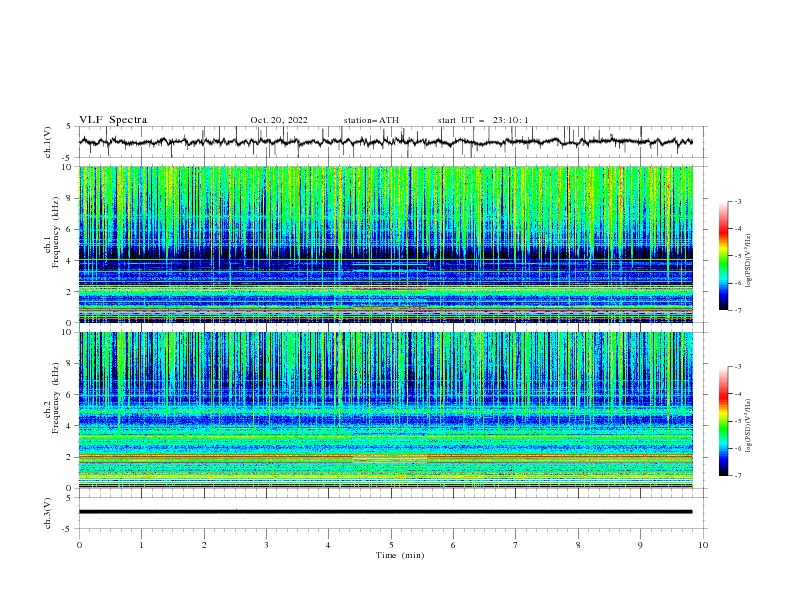Click time axis tick "9"
Image resolution: width=792 pixels, height=612 pixels.
coord(640,545)
